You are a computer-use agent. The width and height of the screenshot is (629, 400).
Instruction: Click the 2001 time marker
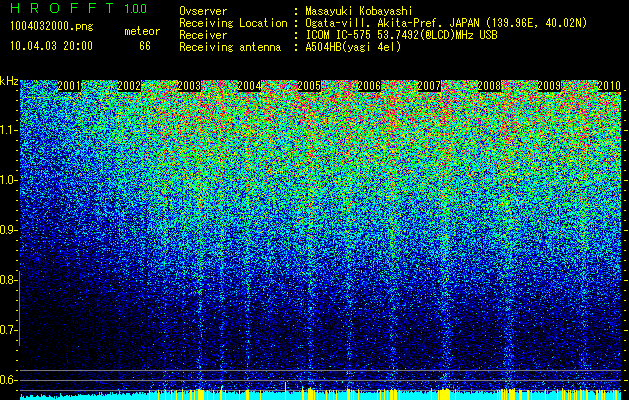click(x=69, y=86)
